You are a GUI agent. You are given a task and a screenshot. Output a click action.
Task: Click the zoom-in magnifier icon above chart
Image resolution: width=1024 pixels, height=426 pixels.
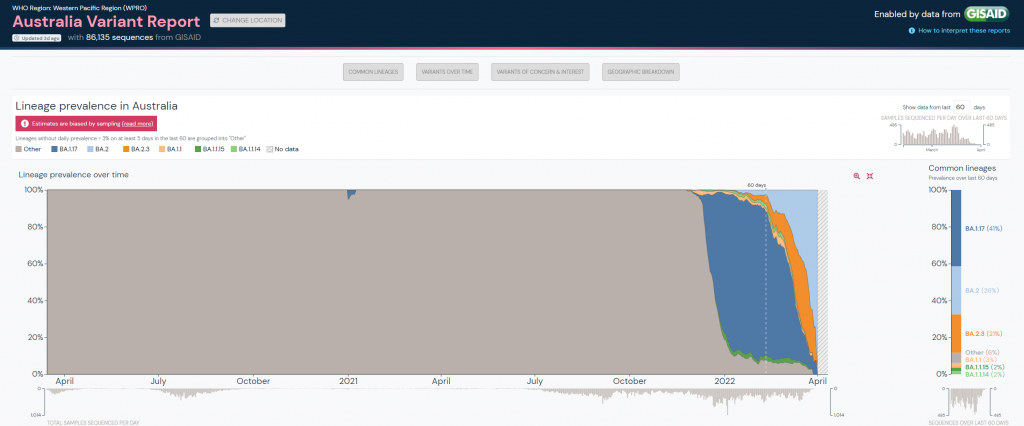click(857, 176)
